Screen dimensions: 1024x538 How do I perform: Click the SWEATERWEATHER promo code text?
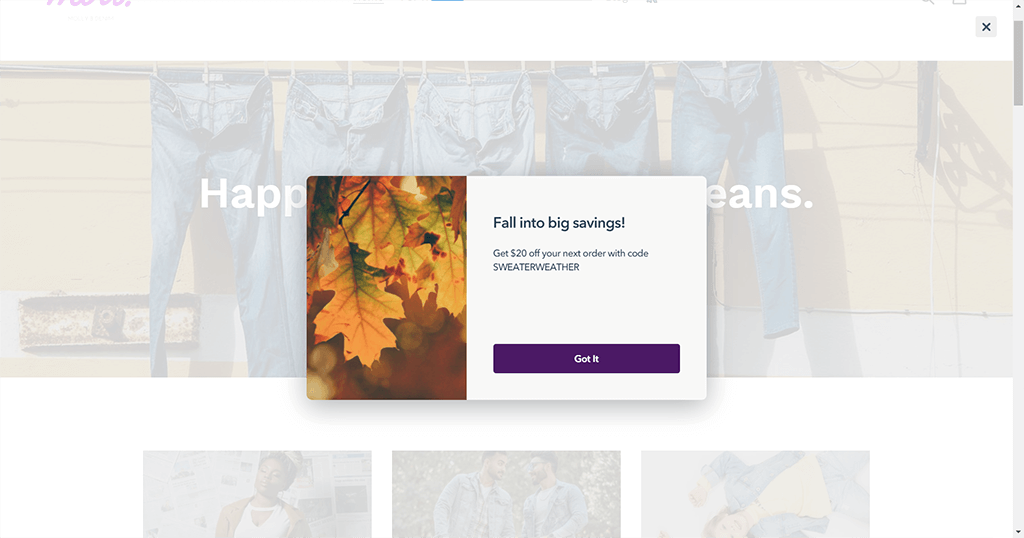536,267
